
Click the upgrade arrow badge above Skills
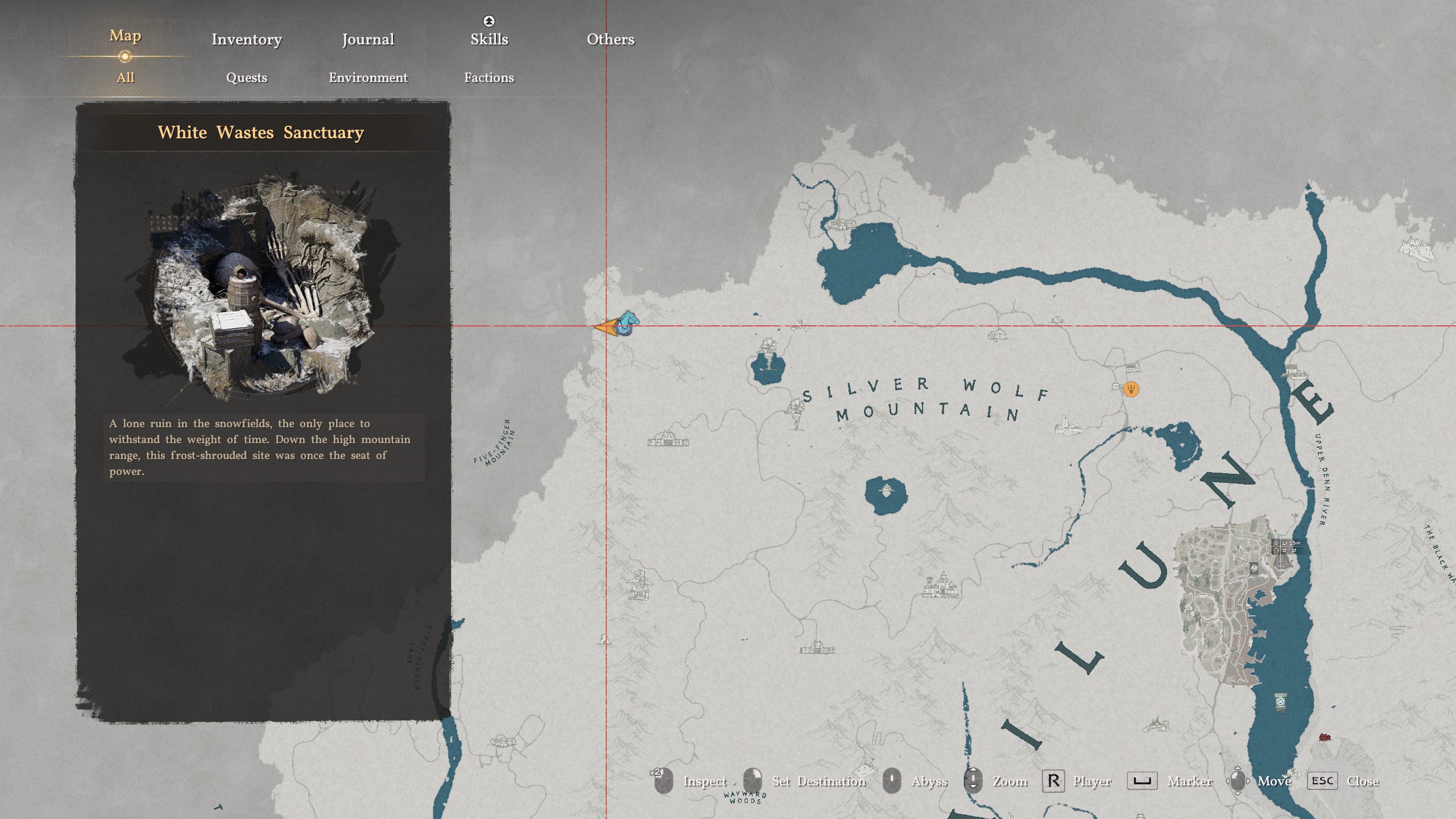point(489,21)
